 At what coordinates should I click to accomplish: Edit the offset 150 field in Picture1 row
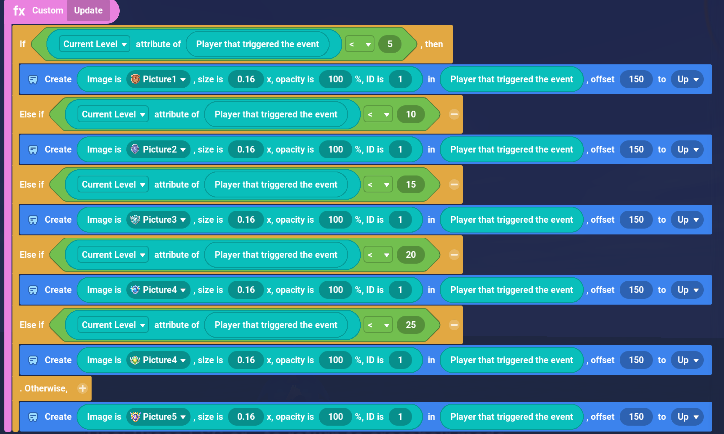636,79
